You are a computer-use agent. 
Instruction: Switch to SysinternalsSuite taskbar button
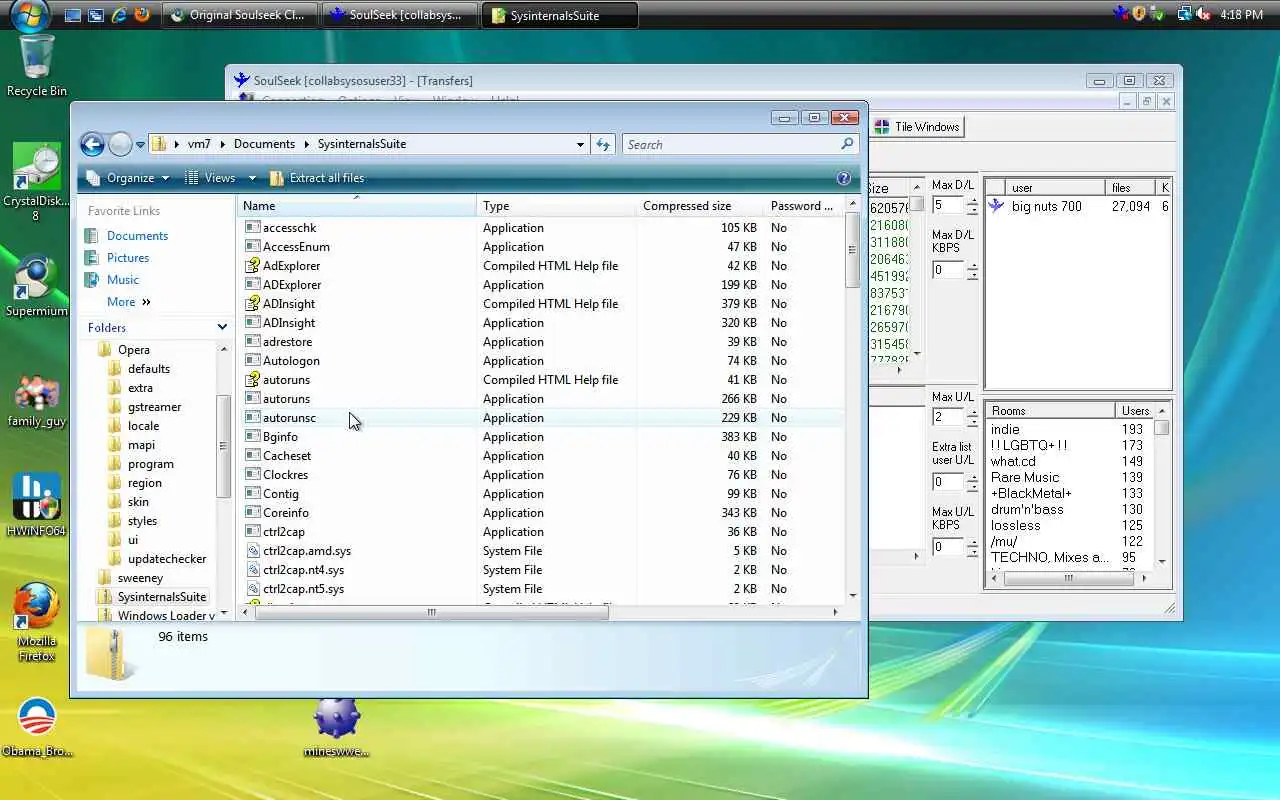tap(560, 15)
